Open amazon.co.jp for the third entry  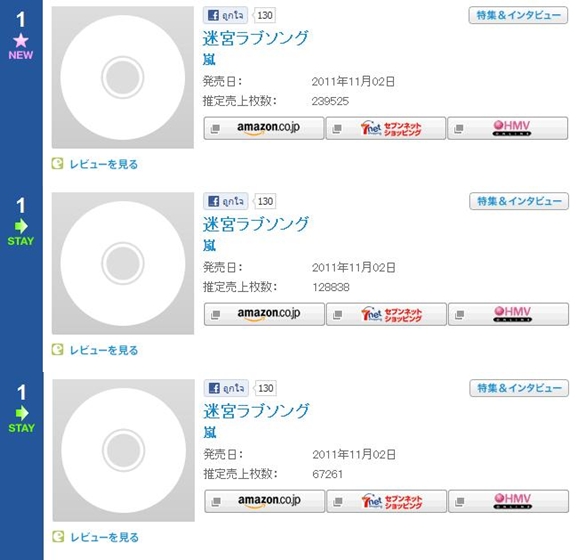[x=265, y=501]
